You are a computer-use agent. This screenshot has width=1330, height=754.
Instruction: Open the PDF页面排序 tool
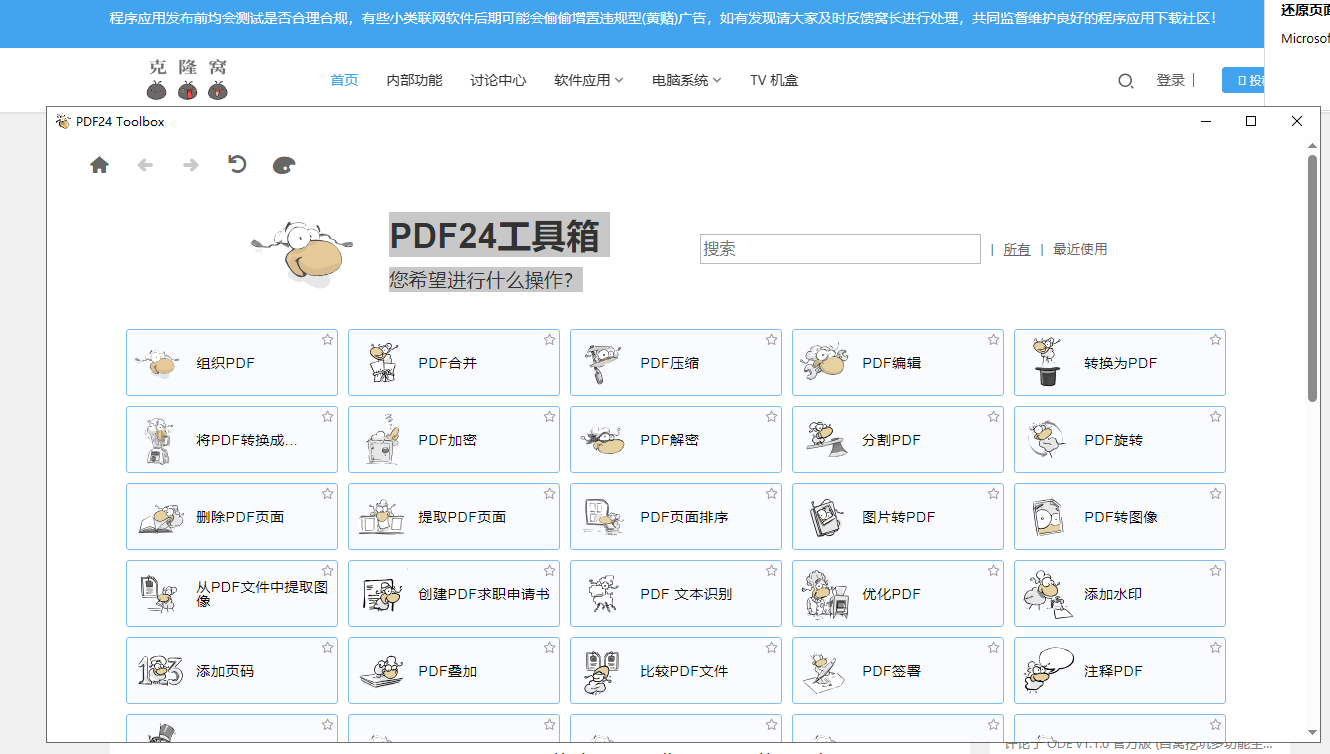(676, 517)
